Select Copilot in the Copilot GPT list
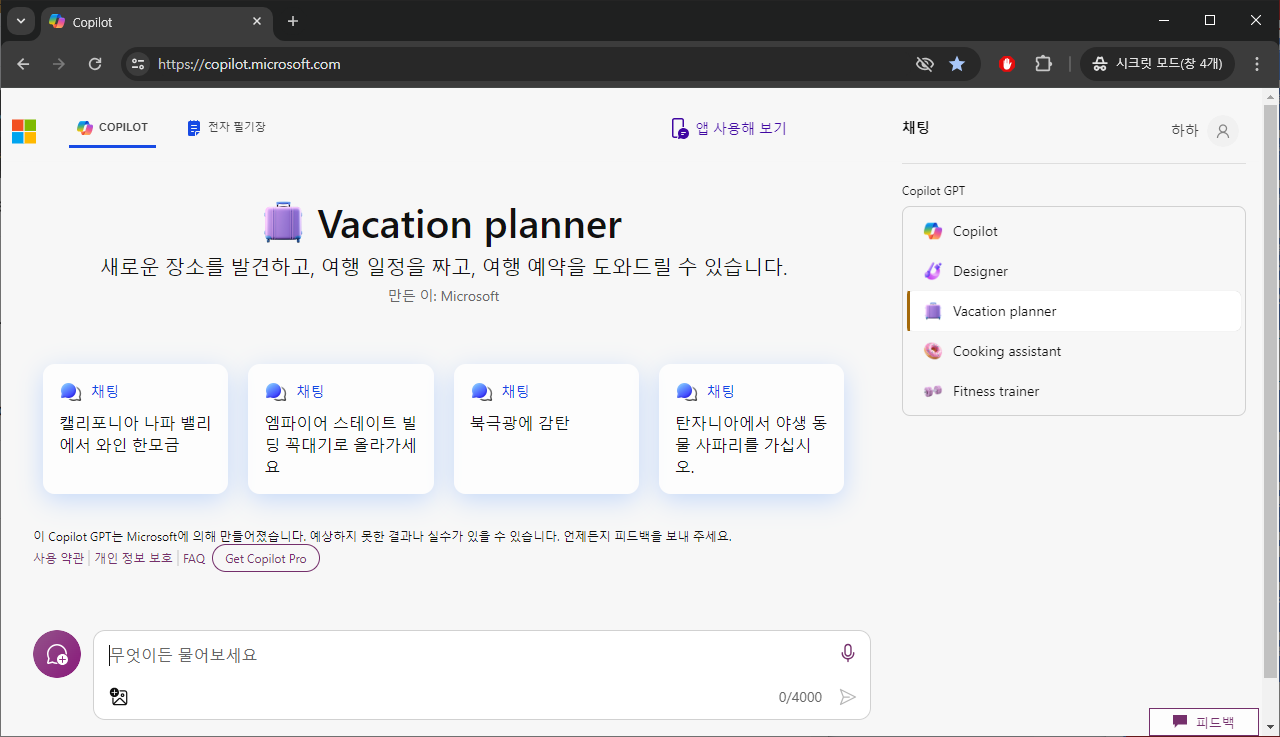This screenshot has height=737, width=1280. [1073, 231]
